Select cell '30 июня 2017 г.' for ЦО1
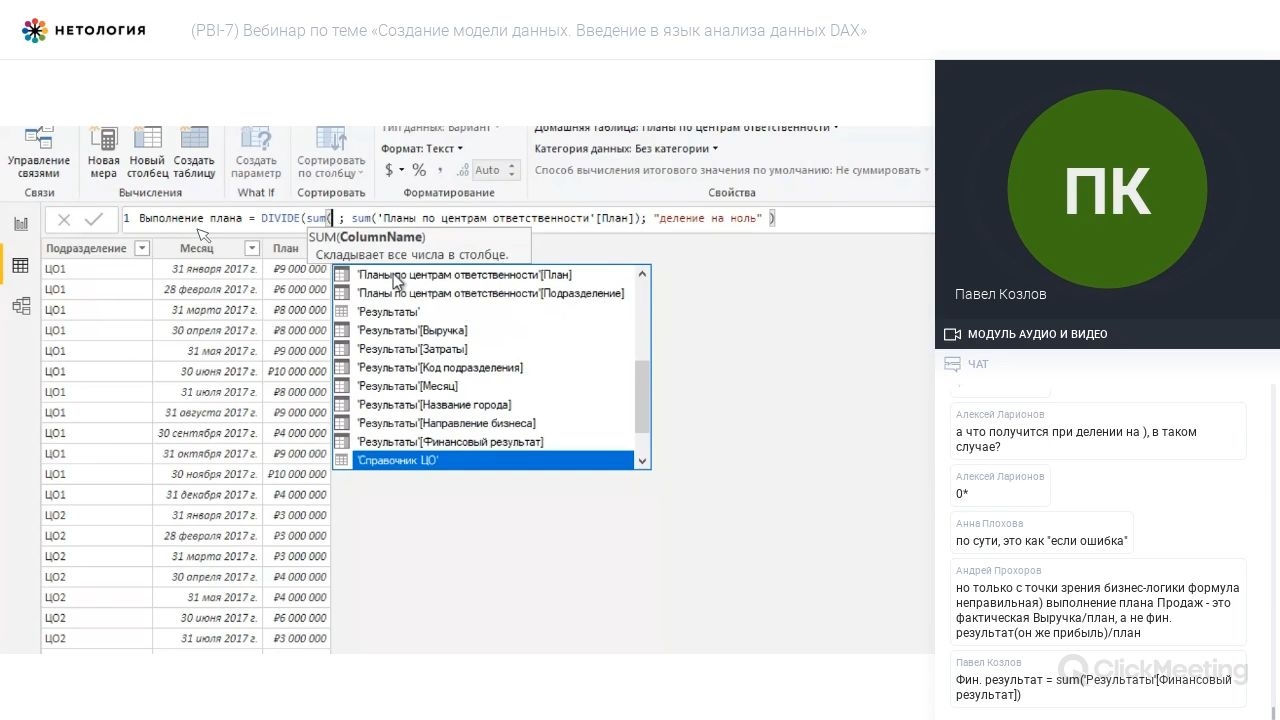This screenshot has width=1280, height=720. [x=207, y=371]
